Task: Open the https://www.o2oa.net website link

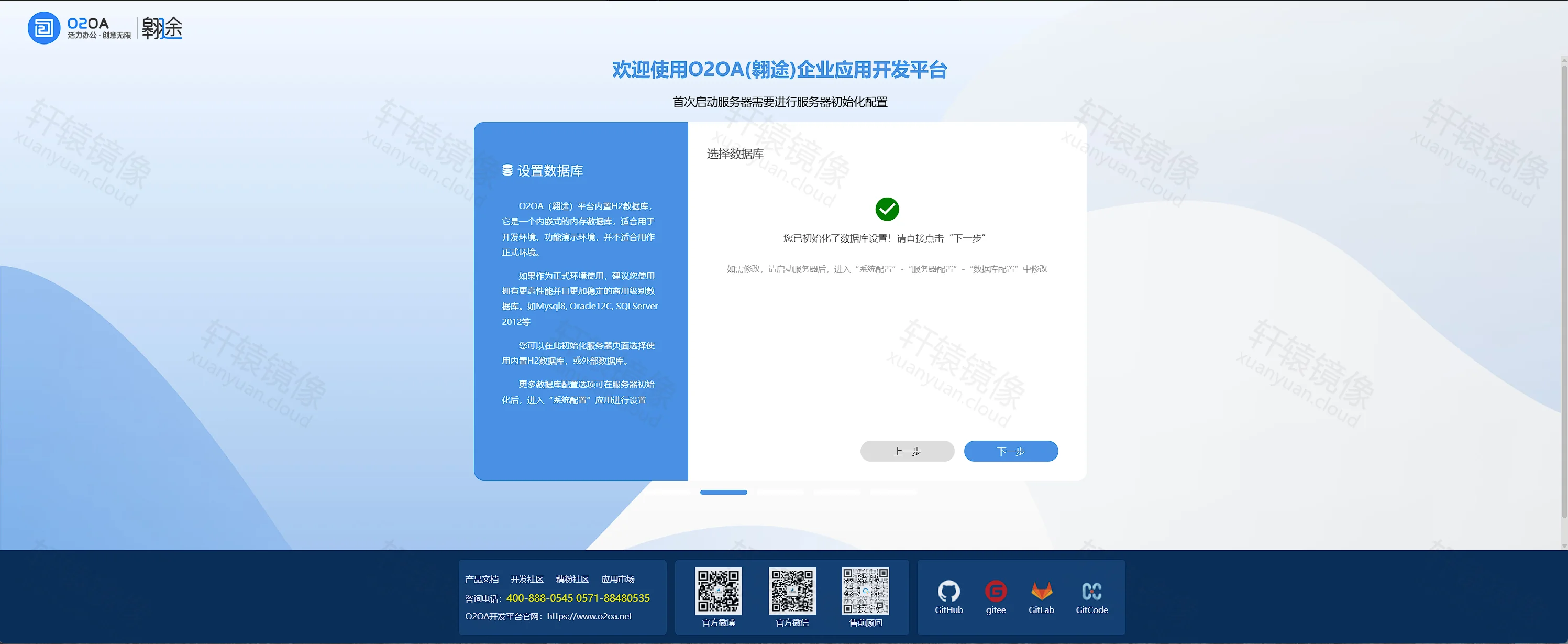Action: [589, 616]
